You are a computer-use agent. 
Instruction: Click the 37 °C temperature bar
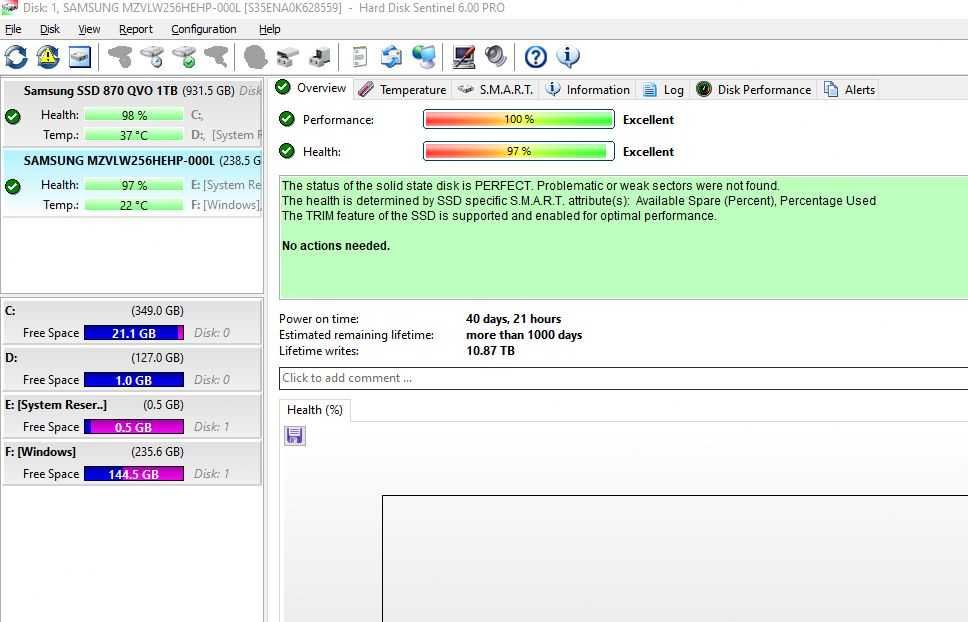click(x=134, y=135)
